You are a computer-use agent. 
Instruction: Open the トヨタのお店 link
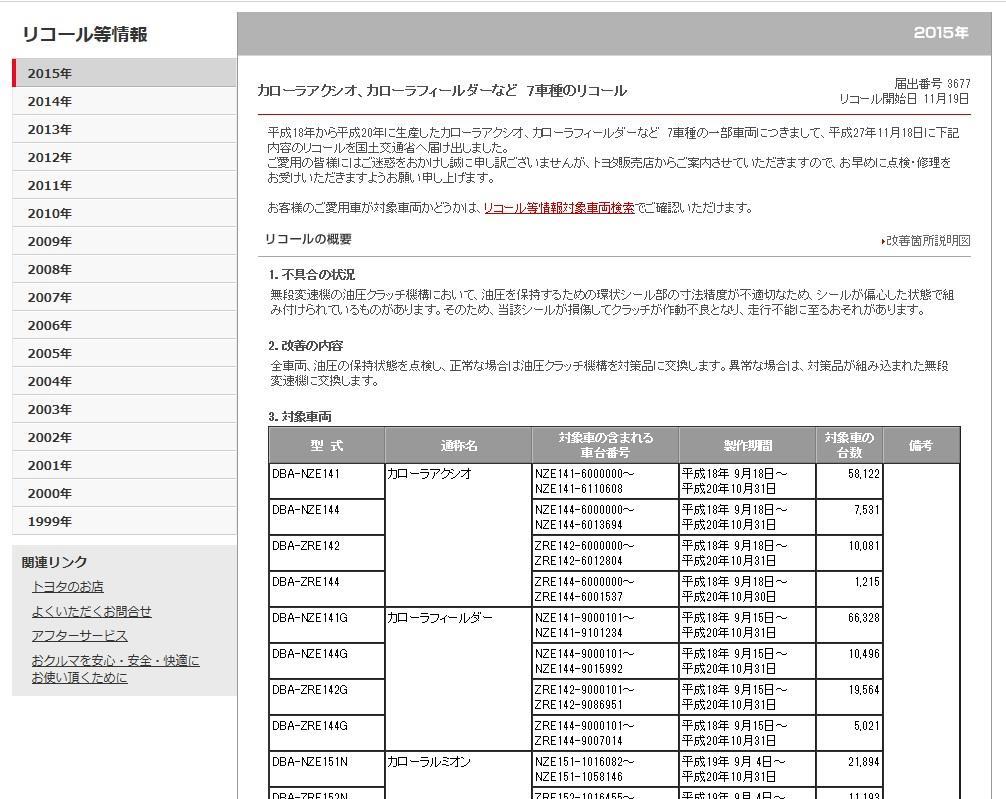click(x=67, y=587)
